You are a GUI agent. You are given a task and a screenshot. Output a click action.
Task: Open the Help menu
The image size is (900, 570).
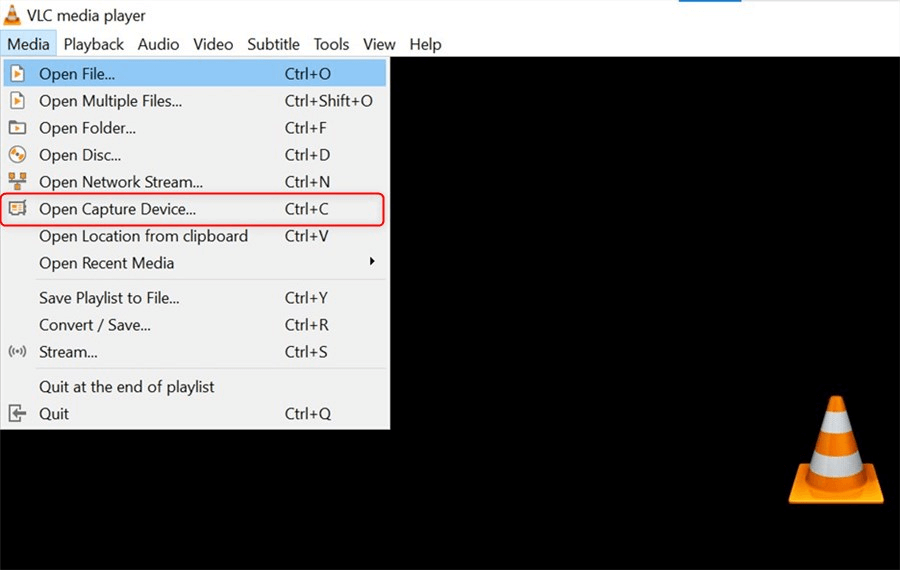click(425, 44)
